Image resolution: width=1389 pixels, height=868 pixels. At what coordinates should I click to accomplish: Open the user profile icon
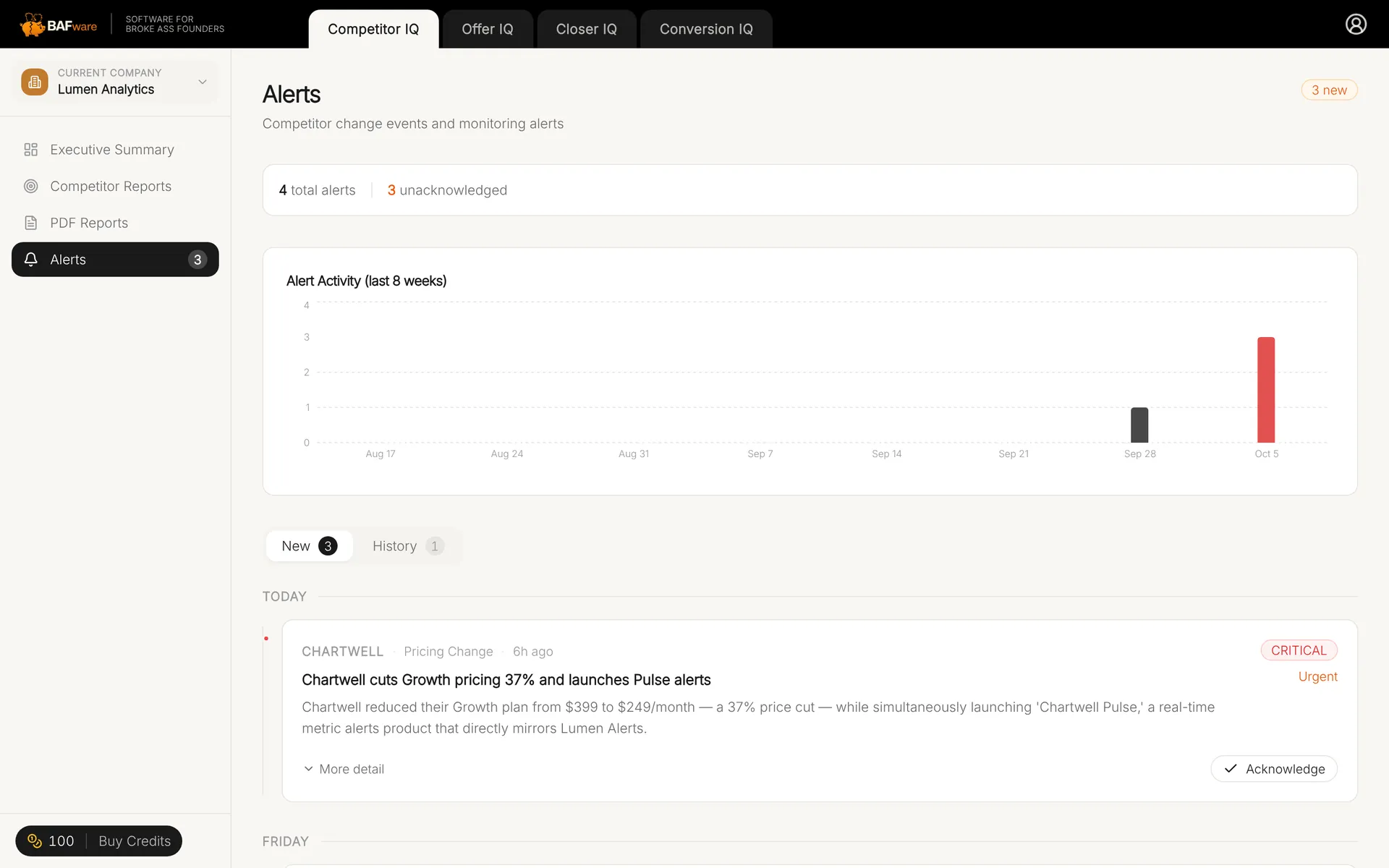[1356, 24]
